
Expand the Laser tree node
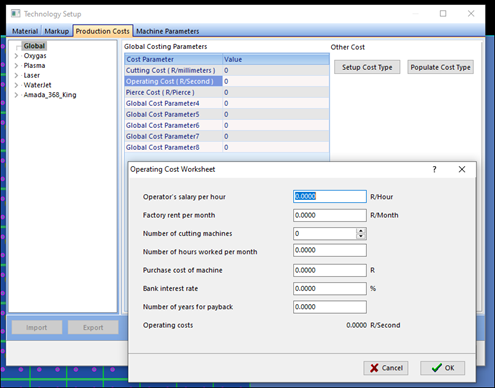(x=16, y=75)
